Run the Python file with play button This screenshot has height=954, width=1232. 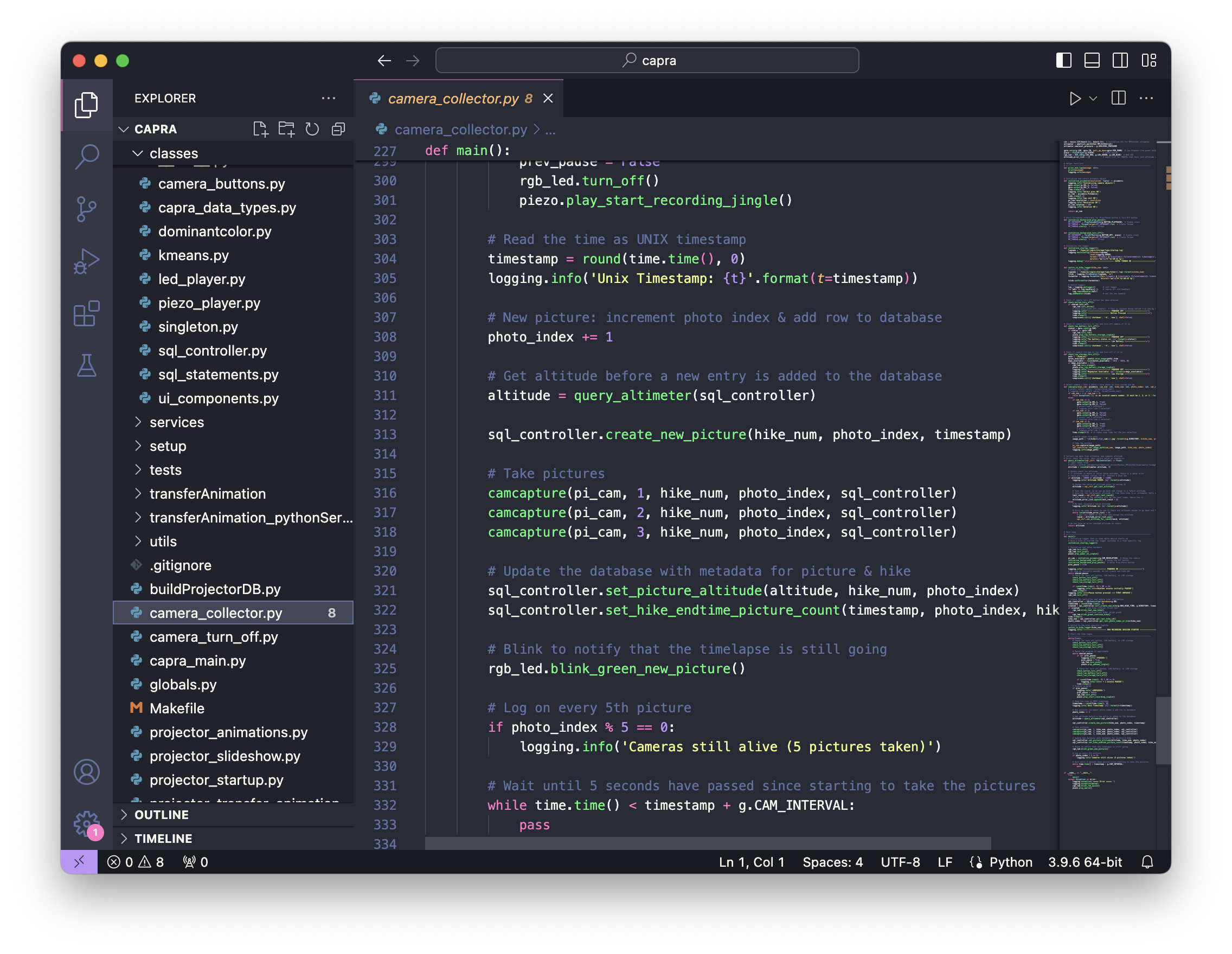(x=1075, y=99)
